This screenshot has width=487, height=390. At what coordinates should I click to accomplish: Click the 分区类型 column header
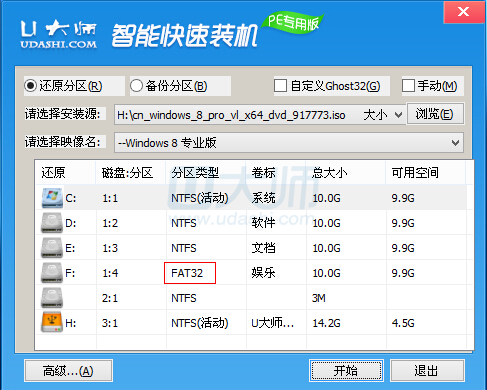click(x=195, y=173)
